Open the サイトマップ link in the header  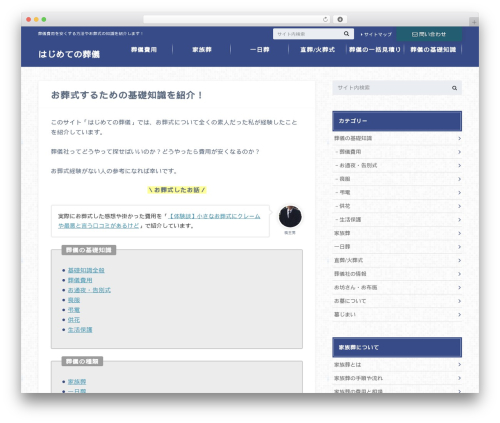coord(376,34)
